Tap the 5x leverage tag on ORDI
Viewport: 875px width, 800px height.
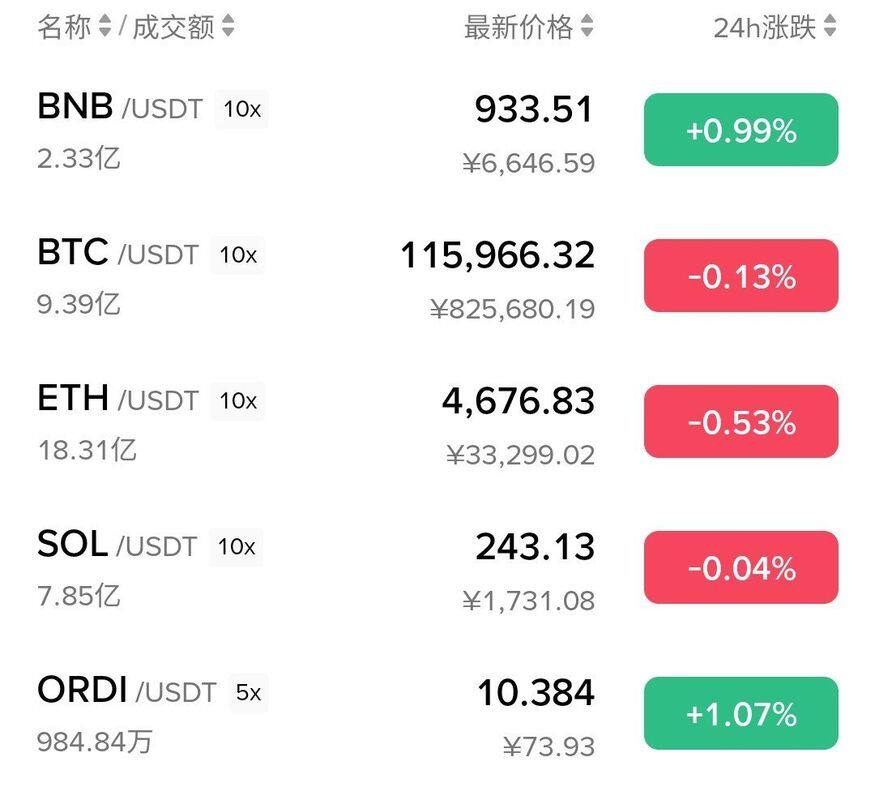248,692
